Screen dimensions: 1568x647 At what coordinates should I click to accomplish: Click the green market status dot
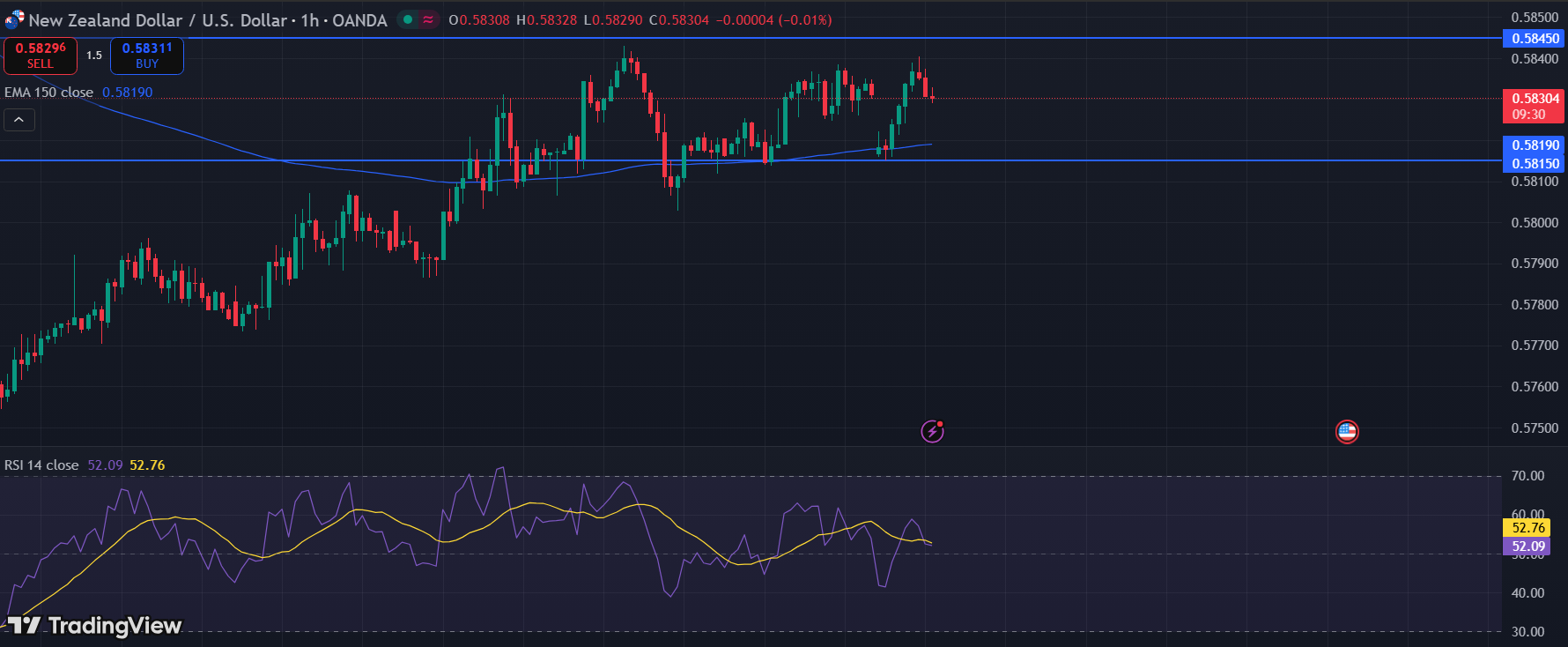point(408,19)
